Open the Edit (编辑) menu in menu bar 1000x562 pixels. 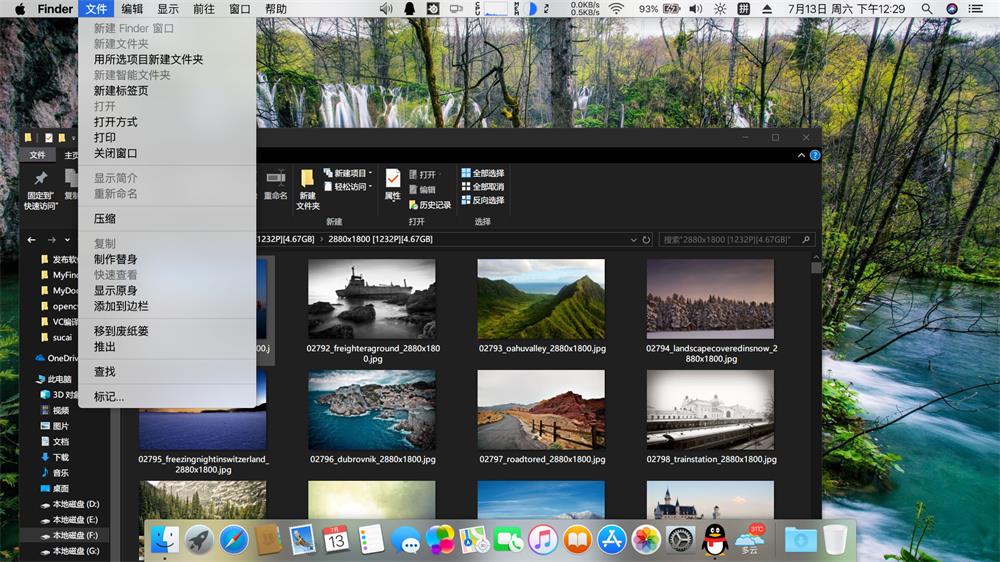pos(132,9)
